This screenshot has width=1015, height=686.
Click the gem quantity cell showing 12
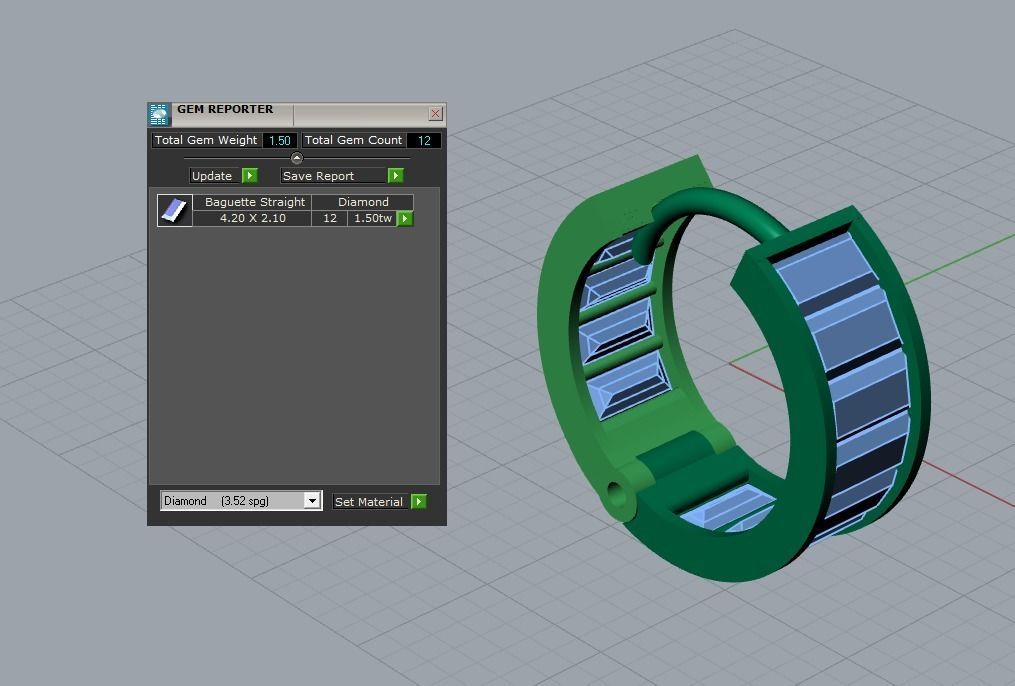tap(329, 218)
